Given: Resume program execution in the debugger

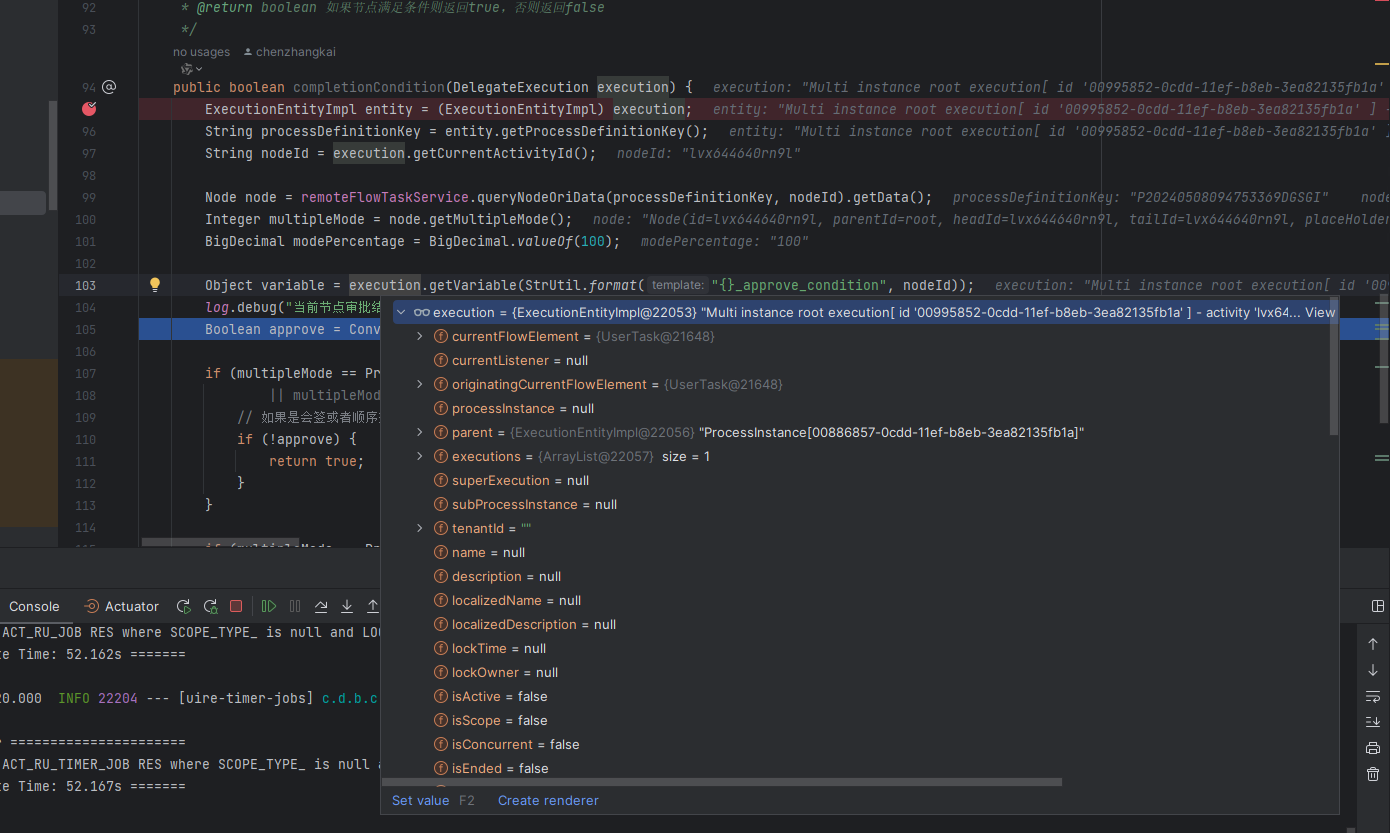Looking at the screenshot, I should (268, 606).
